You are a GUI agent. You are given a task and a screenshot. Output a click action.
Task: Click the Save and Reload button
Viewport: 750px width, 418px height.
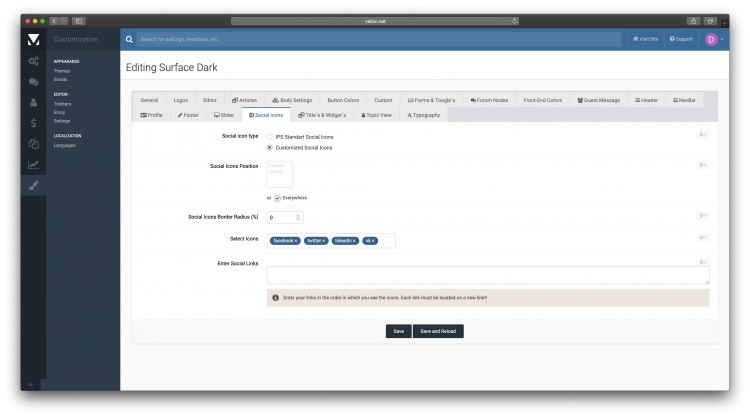pyautogui.click(x=441, y=331)
